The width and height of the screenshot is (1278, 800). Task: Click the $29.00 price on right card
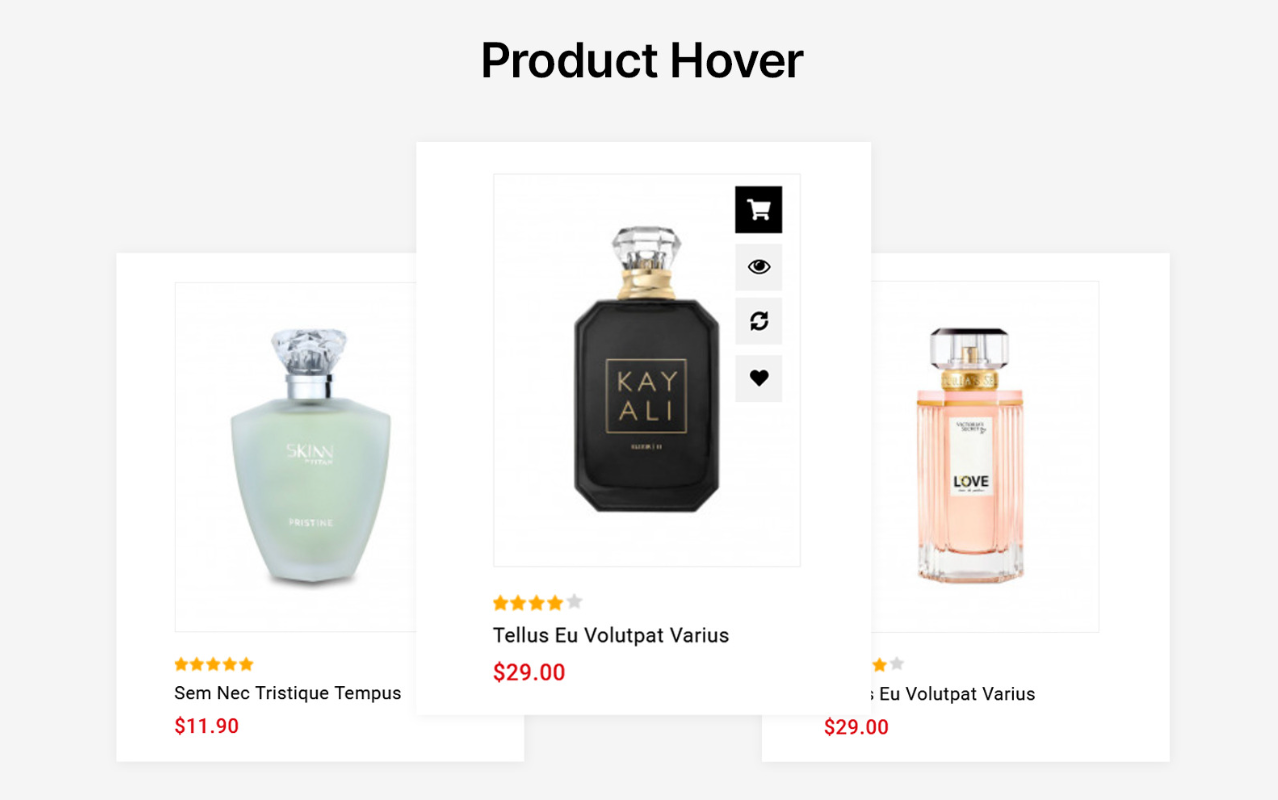(x=856, y=727)
